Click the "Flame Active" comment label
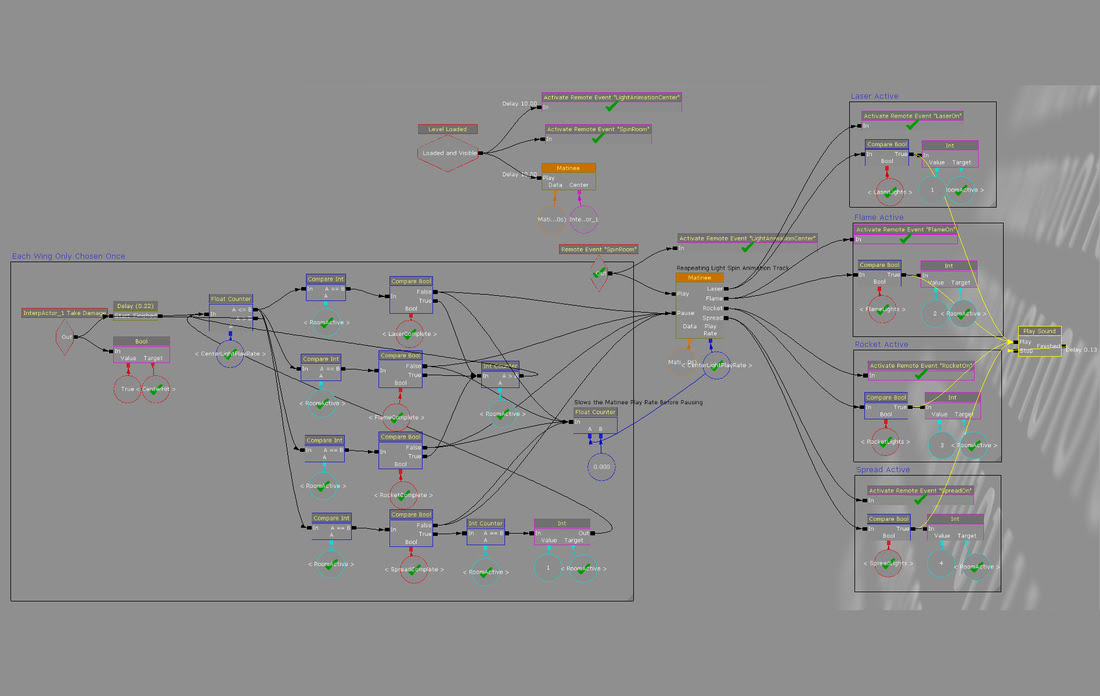 point(879,218)
